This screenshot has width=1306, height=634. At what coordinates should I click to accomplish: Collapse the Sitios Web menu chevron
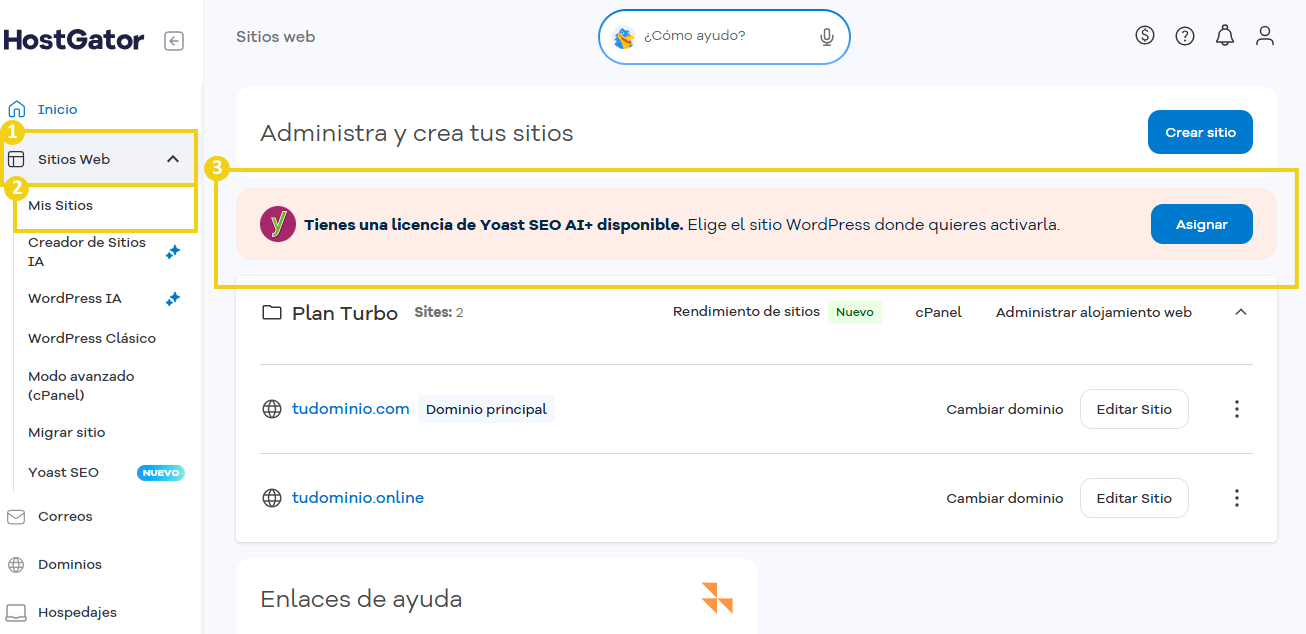click(173, 159)
